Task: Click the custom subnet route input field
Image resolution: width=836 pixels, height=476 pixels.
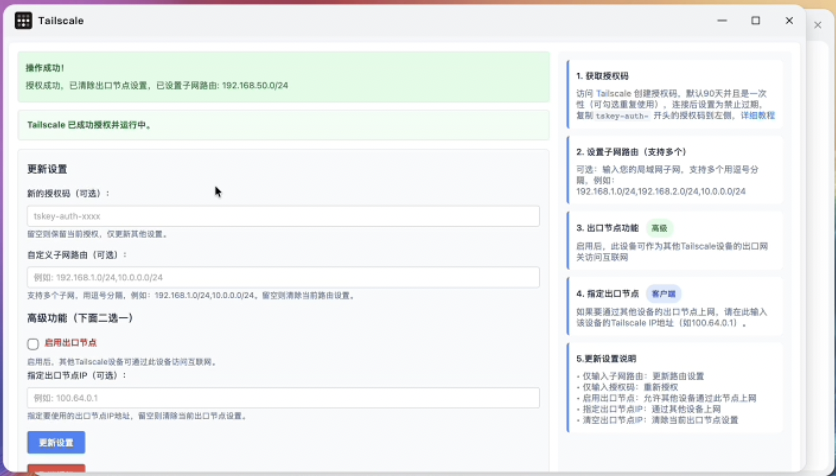Action: [x=283, y=277]
